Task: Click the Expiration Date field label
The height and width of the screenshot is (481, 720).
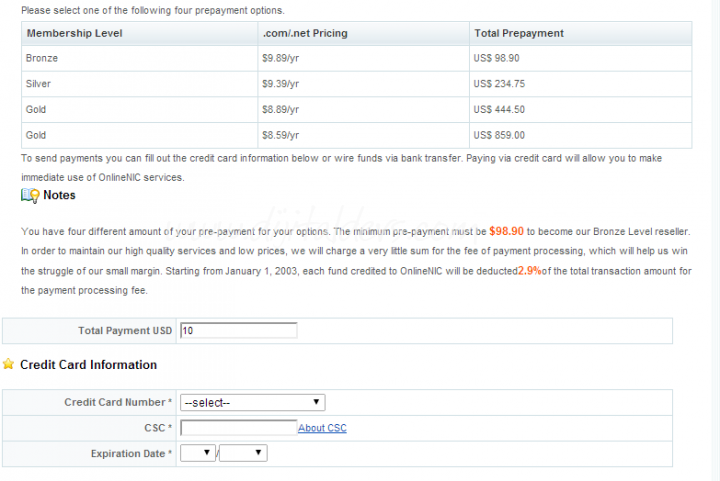Action: pos(128,454)
